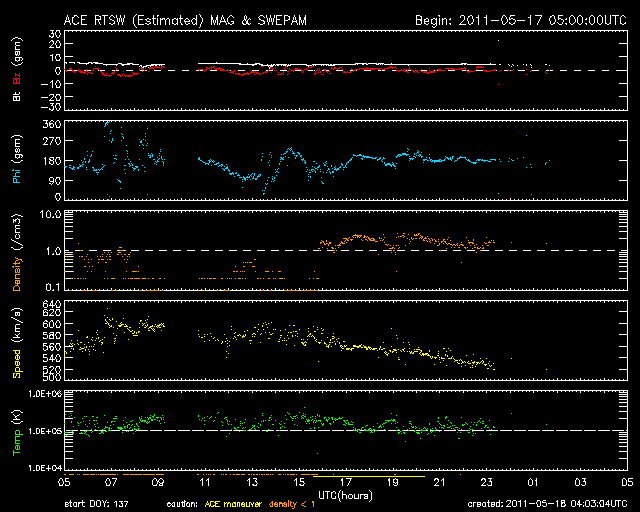Image resolution: width=640 pixels, height=512 pixels.
Task: Click the 'start DOY: 137' text
Action: pyautogui.click(x=96, y=504)
